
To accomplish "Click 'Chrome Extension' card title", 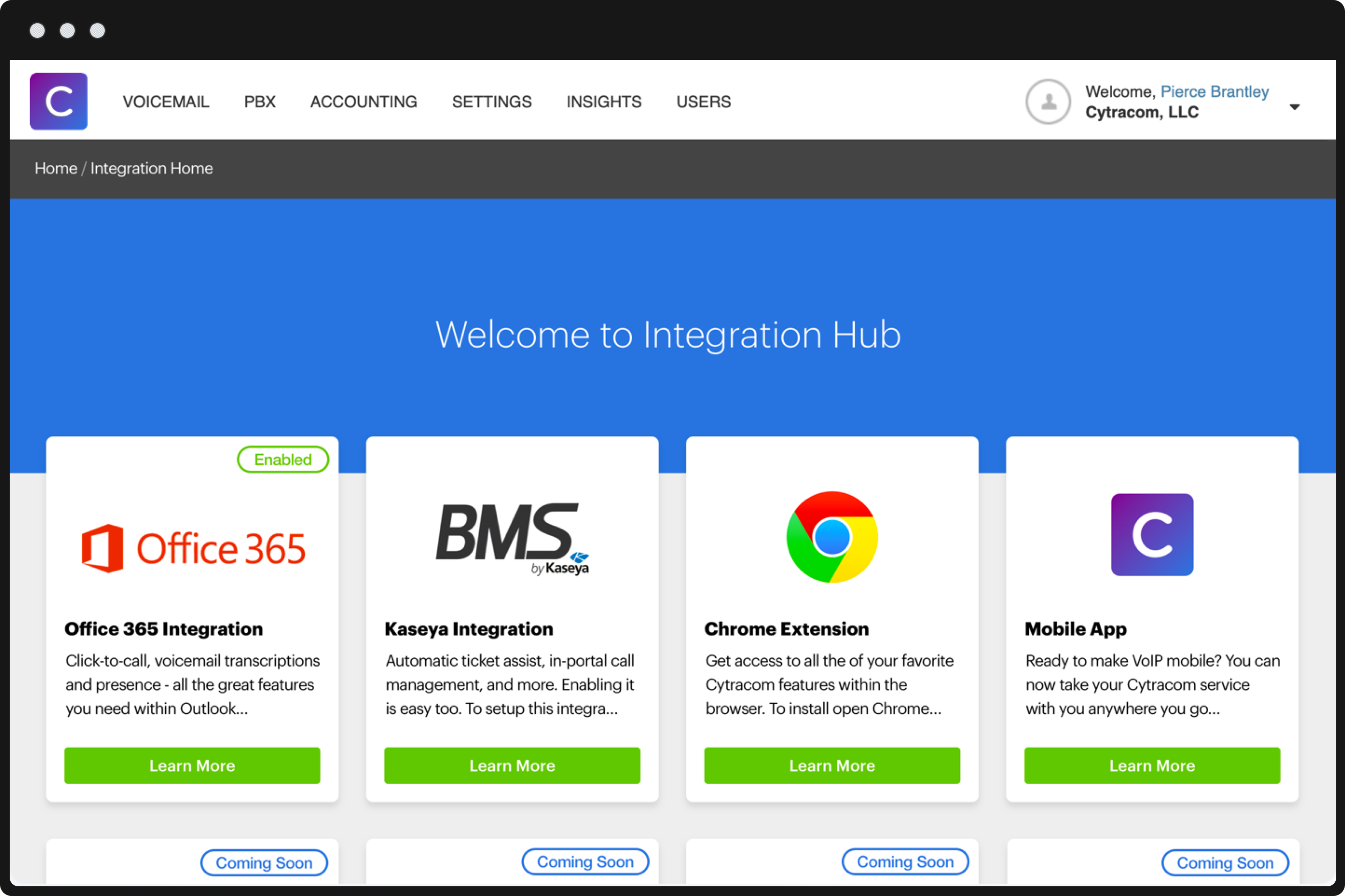I will click(786, 628).
